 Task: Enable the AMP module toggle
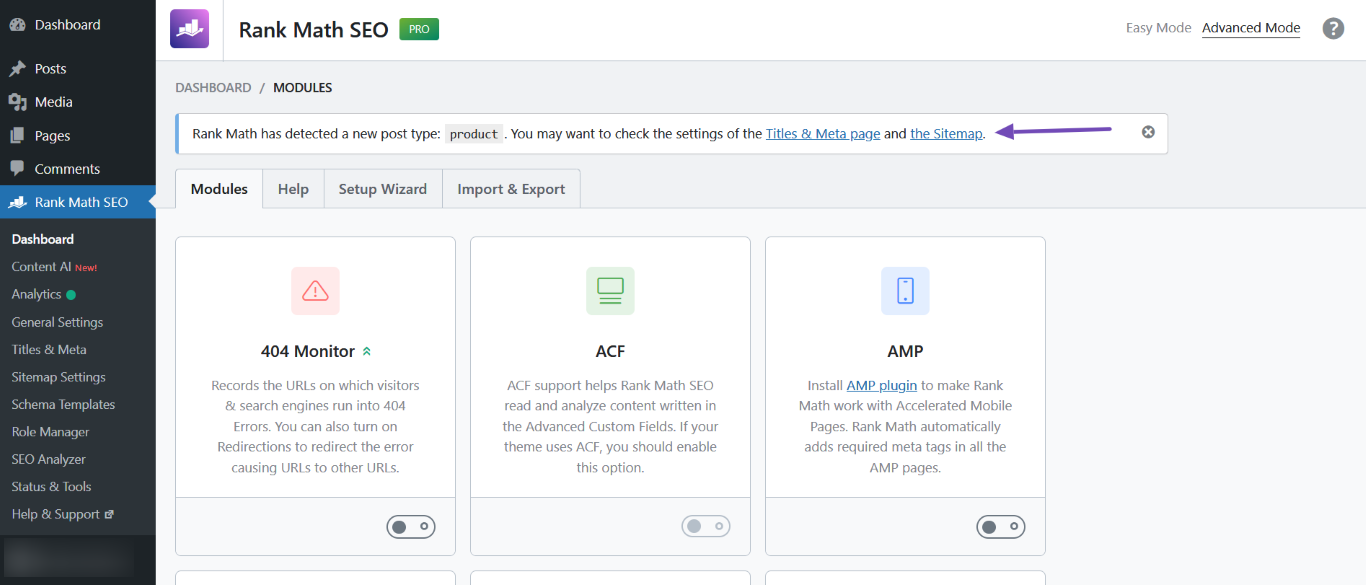(1001, 526)
